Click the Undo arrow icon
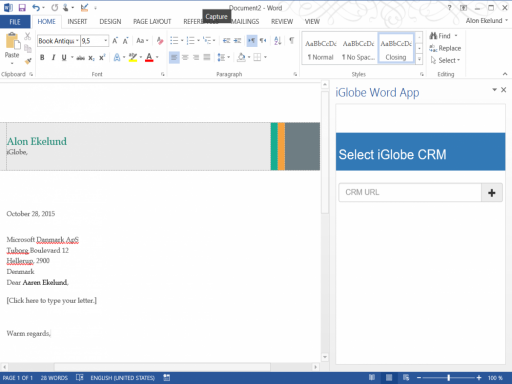 [x=36, y=8]
